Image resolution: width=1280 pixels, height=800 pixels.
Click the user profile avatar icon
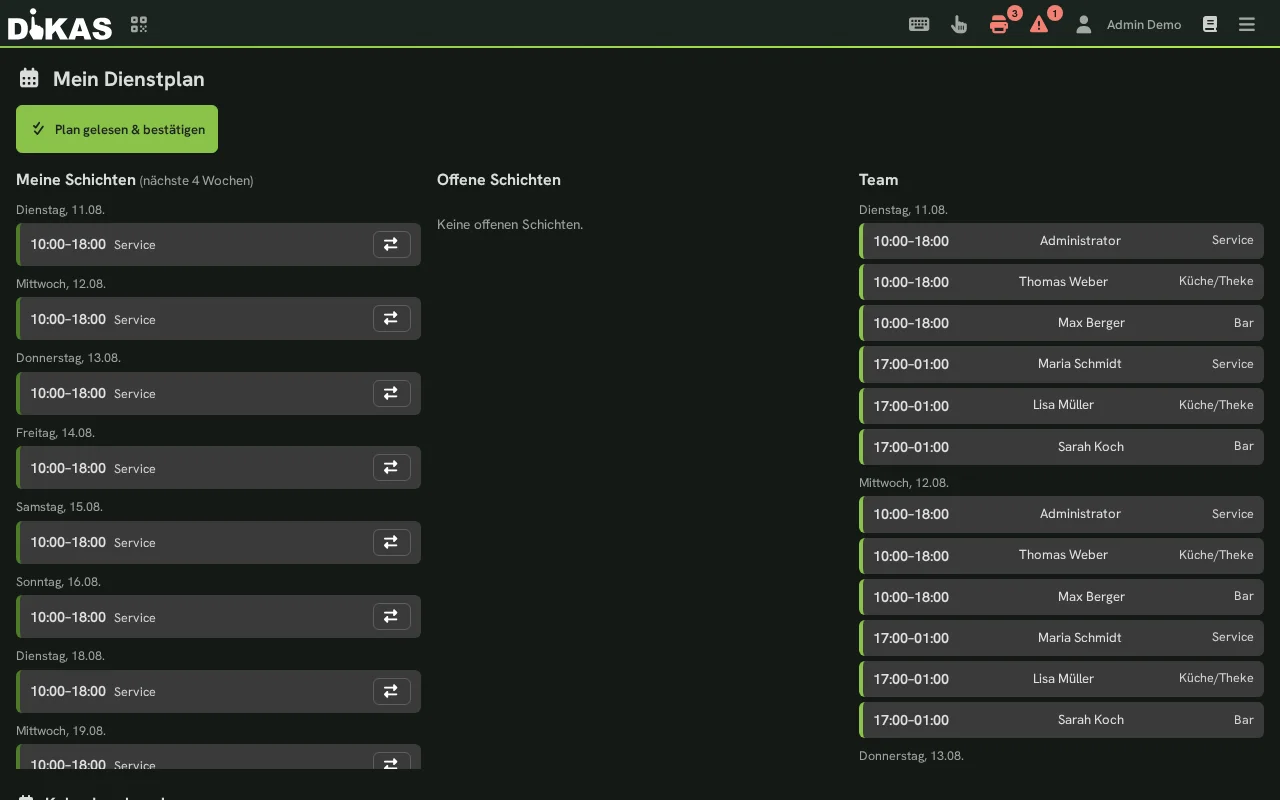point(1083,25)
